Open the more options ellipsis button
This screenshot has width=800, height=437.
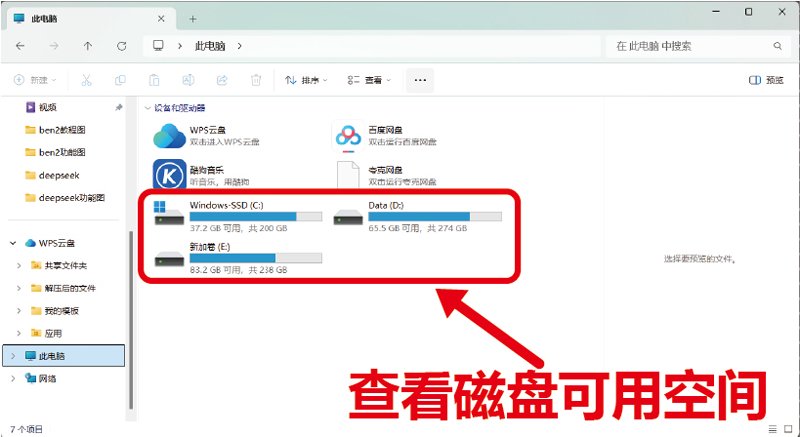(419, 80)
